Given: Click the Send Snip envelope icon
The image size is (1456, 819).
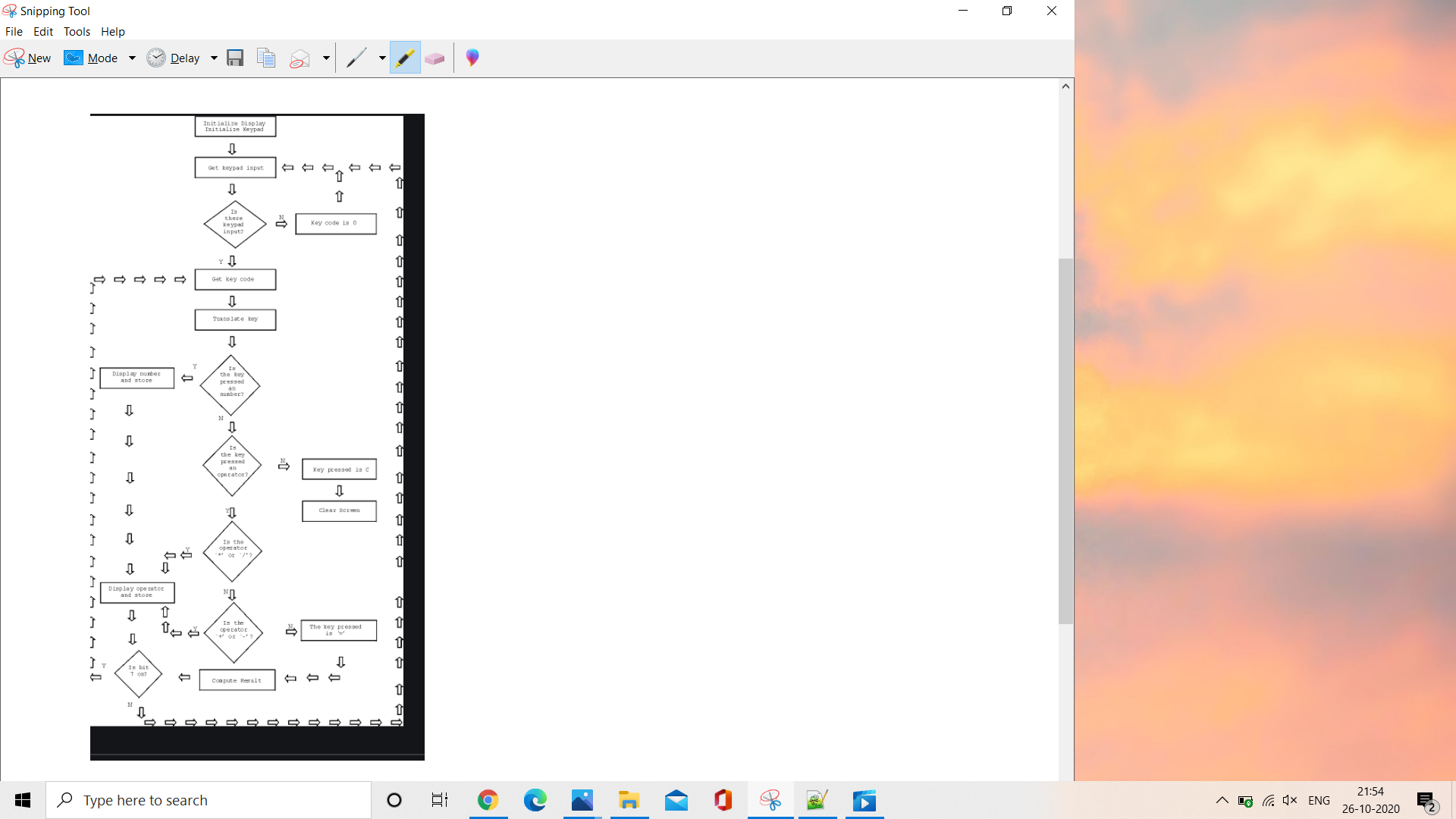Looking at the screenshot, I should [300, 58].
